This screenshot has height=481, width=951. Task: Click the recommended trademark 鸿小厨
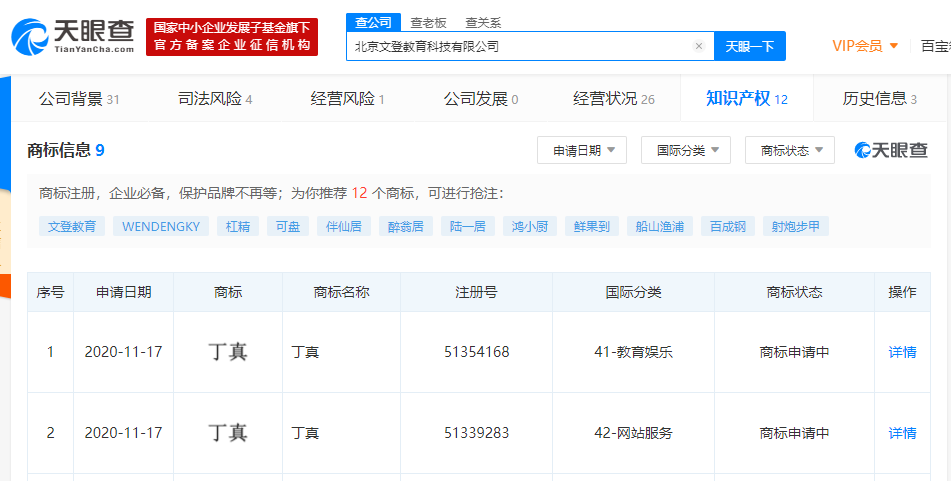point(530,226)
